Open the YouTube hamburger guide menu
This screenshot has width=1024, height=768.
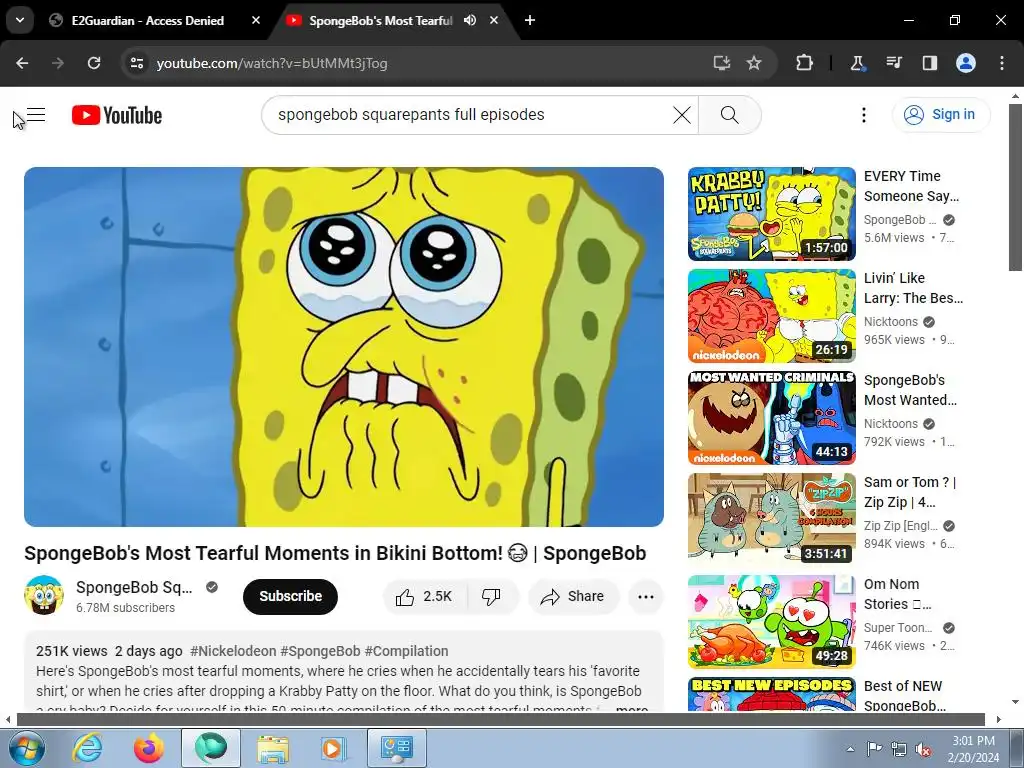point(36,115)
